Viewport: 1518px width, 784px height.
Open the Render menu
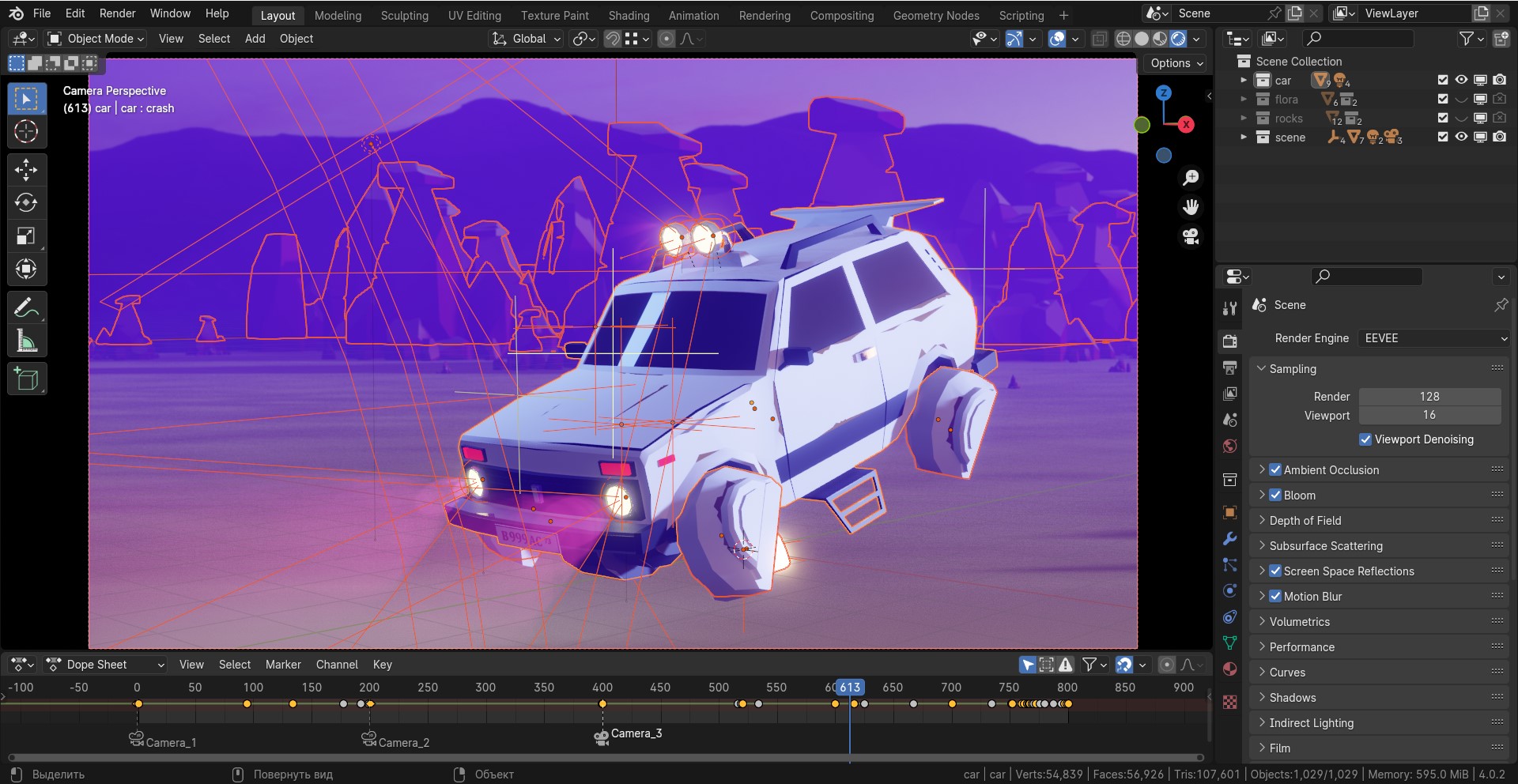pyautogui.click(x=117, y=13)
